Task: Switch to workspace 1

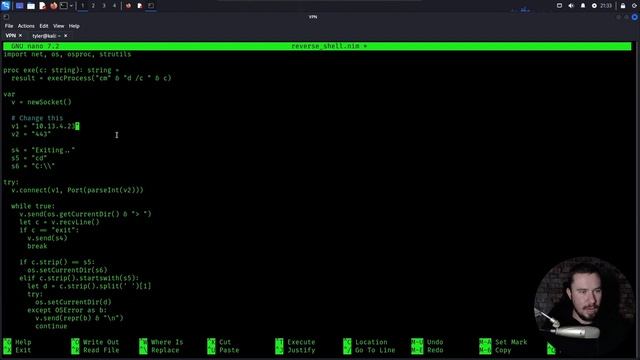Action: 82,6
